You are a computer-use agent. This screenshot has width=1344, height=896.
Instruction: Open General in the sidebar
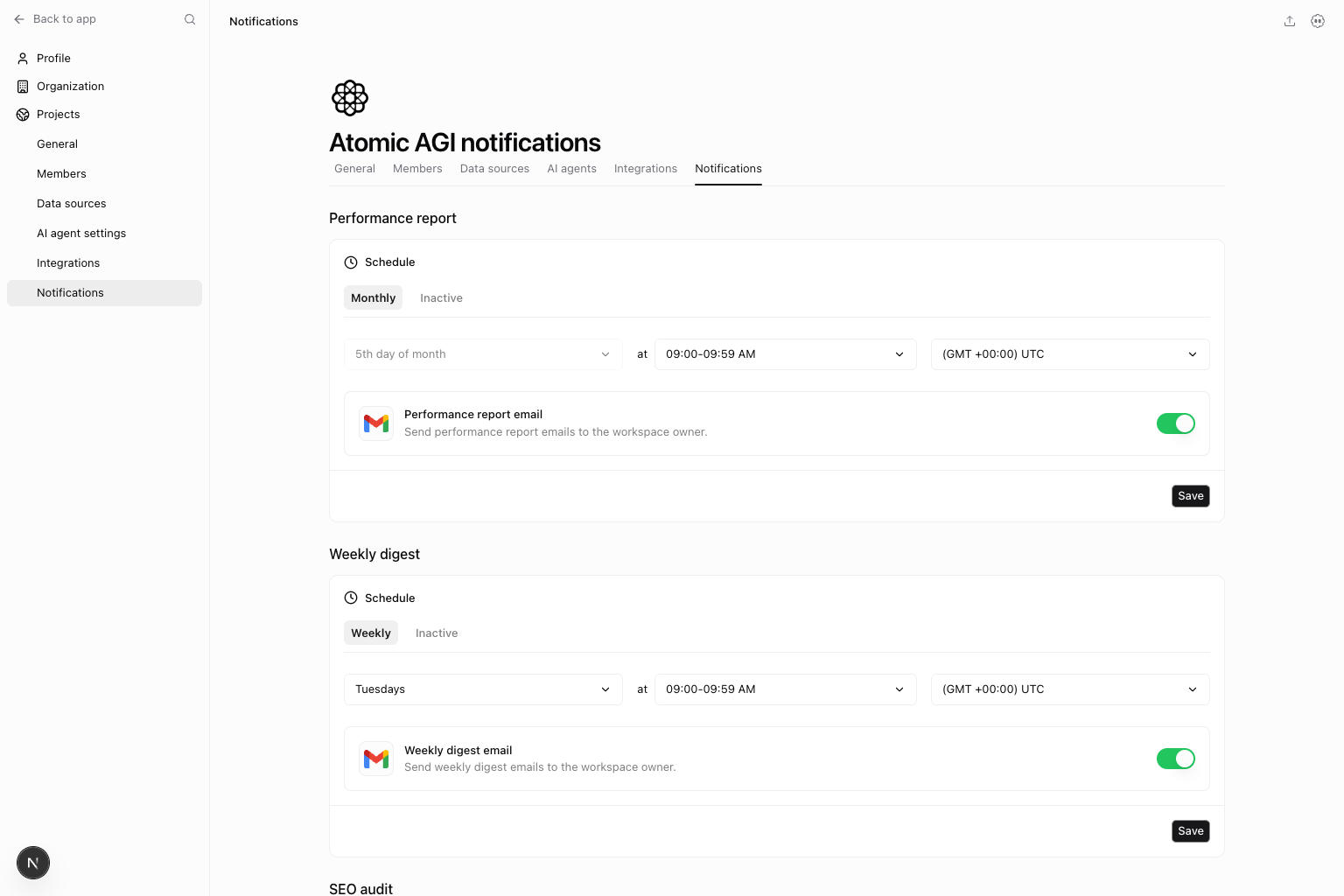pos(104,144)
